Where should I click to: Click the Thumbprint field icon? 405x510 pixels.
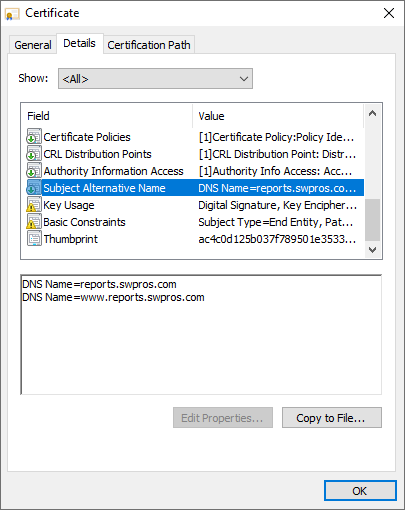34,239
